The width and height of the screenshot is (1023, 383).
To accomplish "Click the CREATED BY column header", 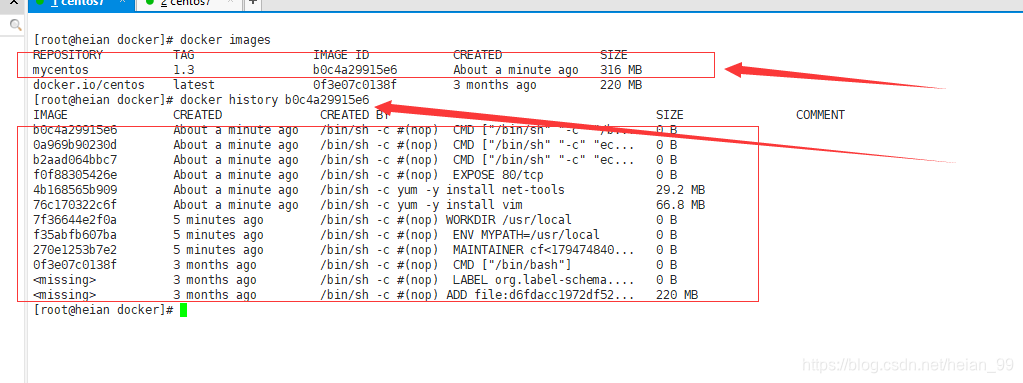I will click(x=355, y=115).
